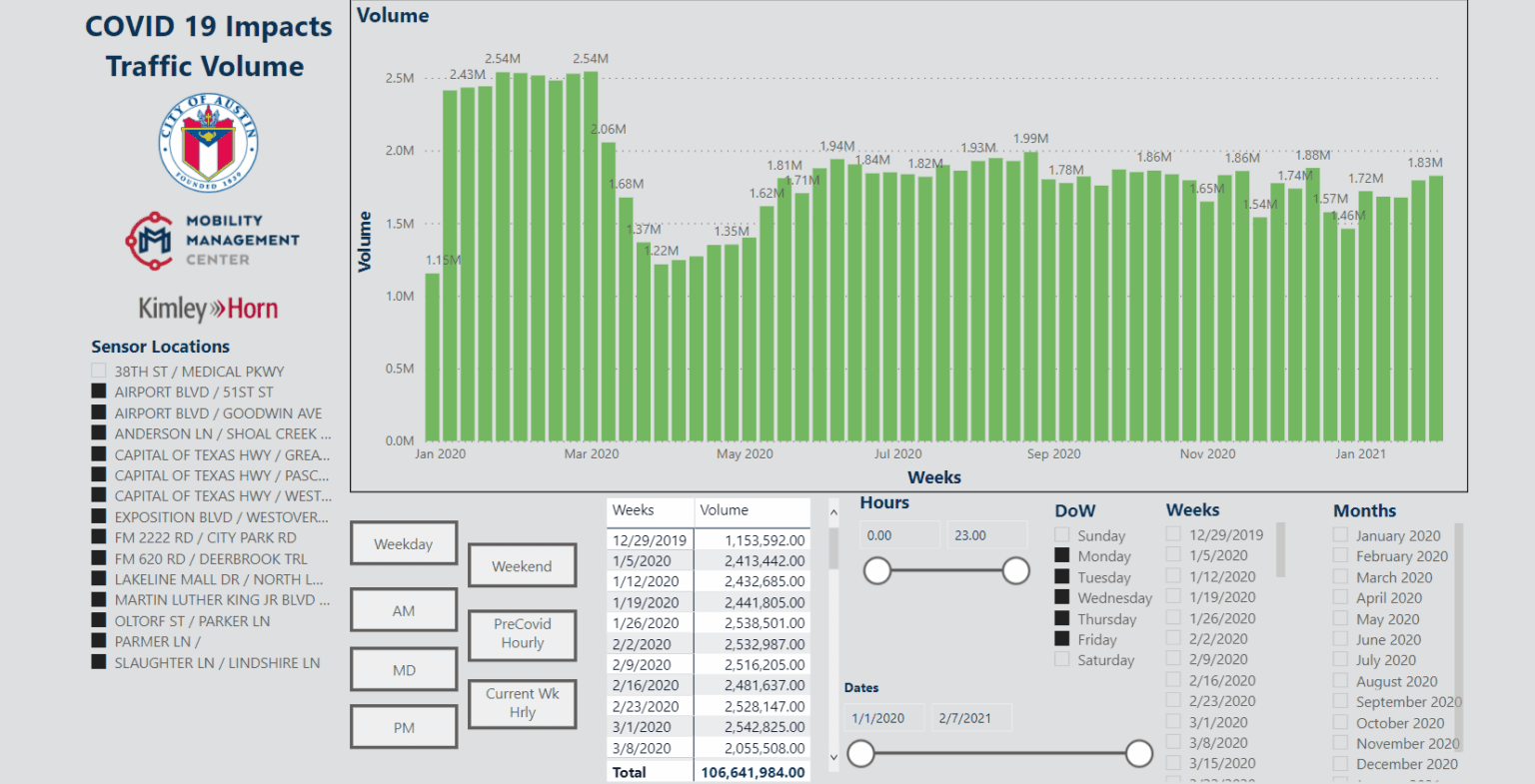Select the Weekend filter button
1535x784 pixels.
click(522, 565)
